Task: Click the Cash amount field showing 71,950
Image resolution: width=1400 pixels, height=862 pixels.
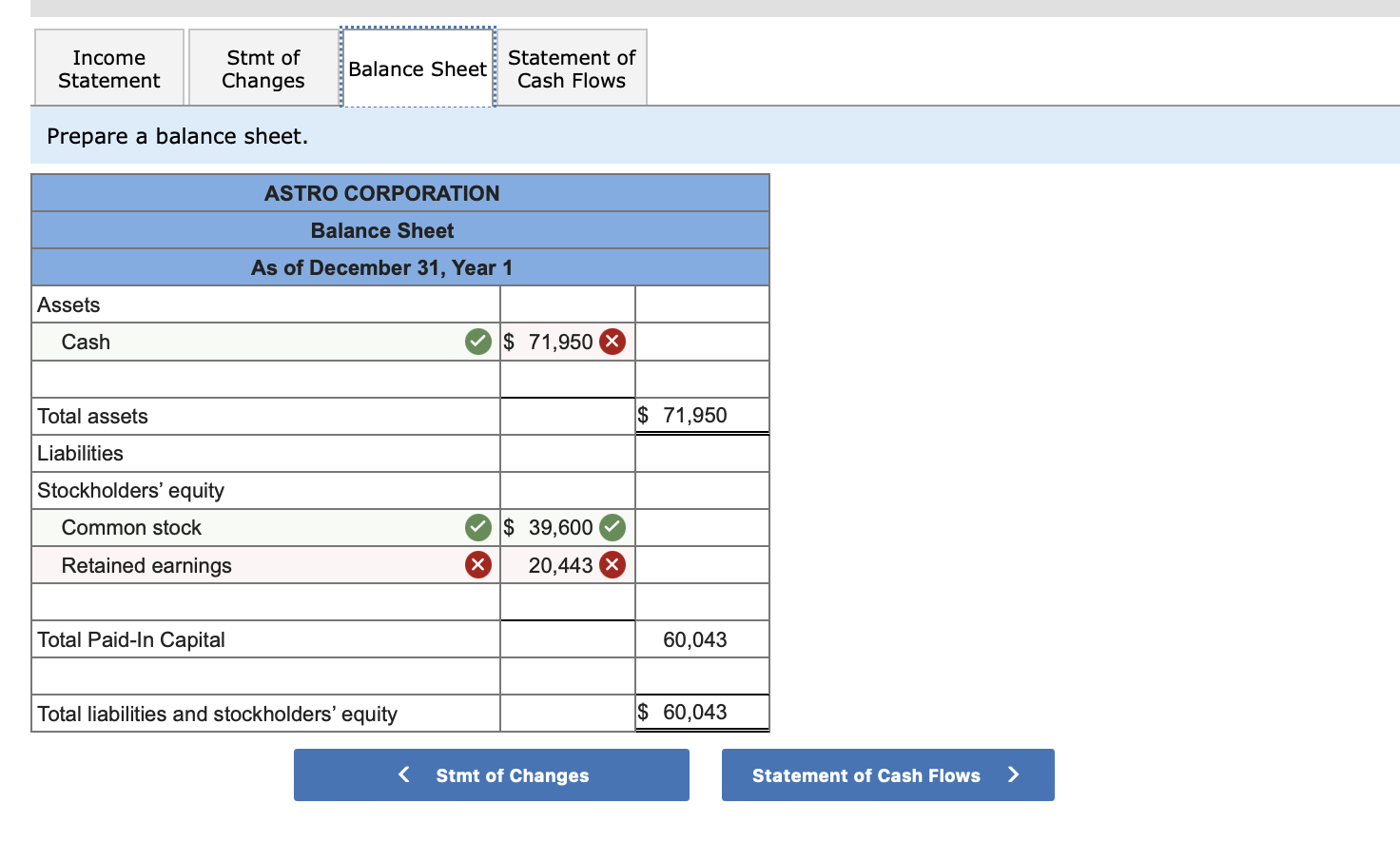Action: 568,342
